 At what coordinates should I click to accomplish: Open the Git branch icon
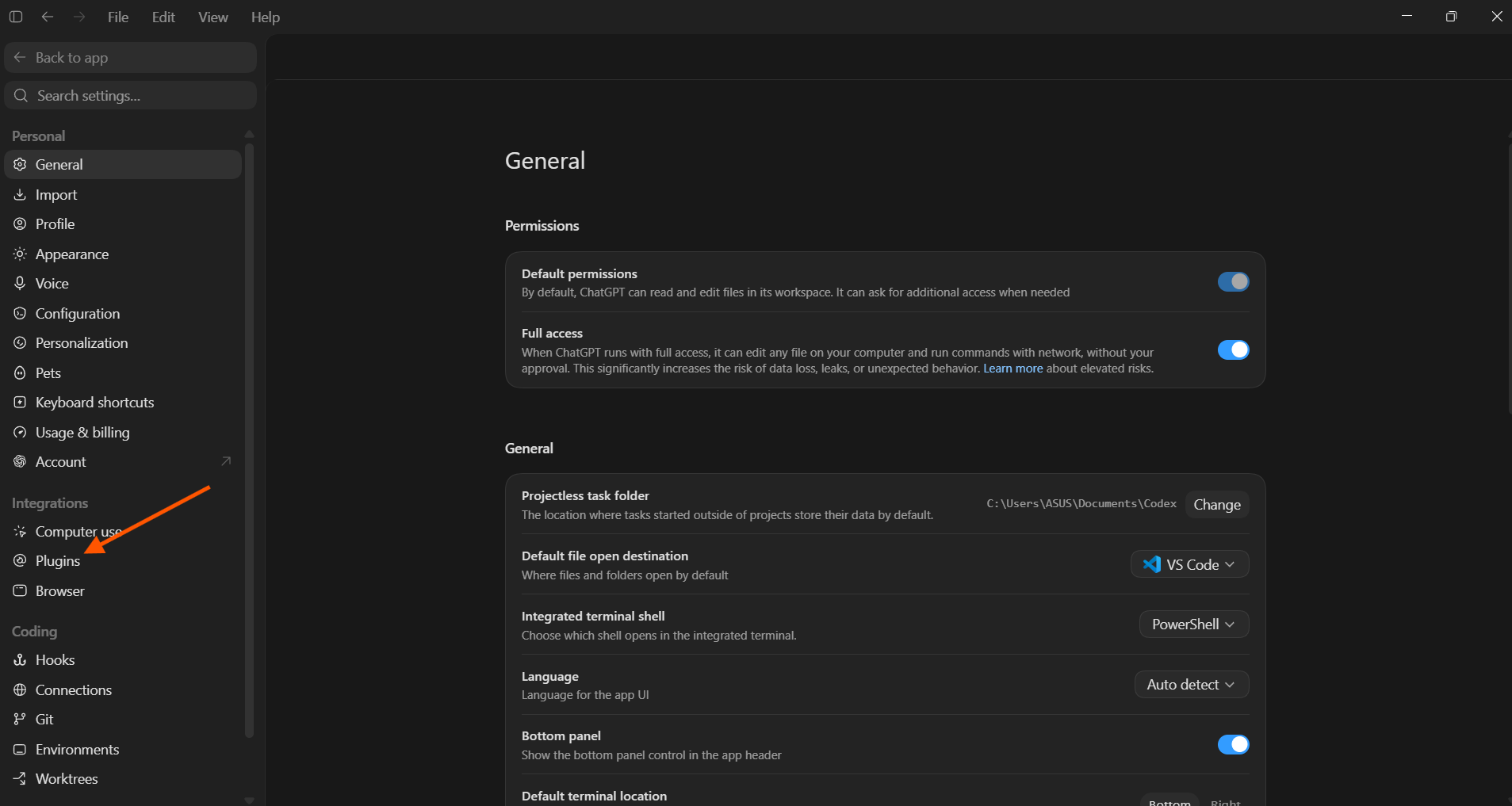coord(21,720)
